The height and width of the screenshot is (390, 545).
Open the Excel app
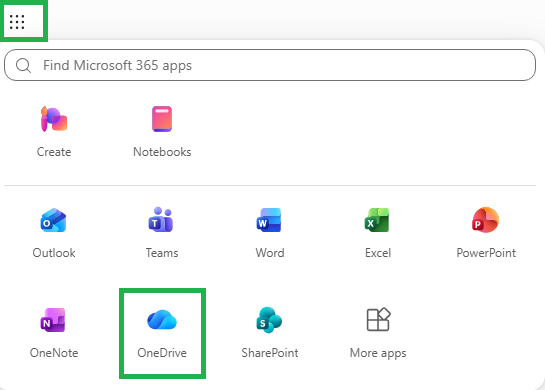pos(378,233)
